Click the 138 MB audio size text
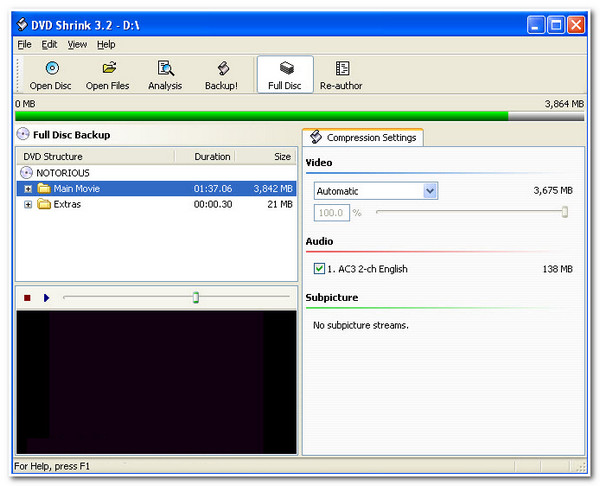The image size is (600, 486). pyautogui.click(x=558, y=269)
